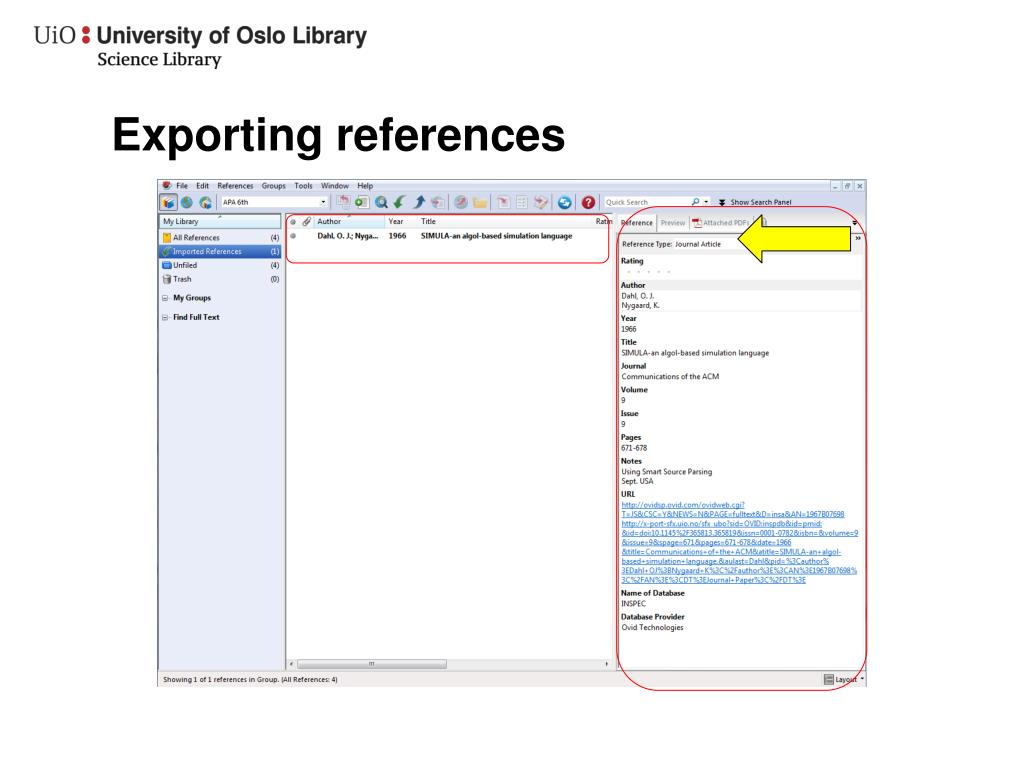Open the Window menu
Screen dimensions: 1024x768
334,186
